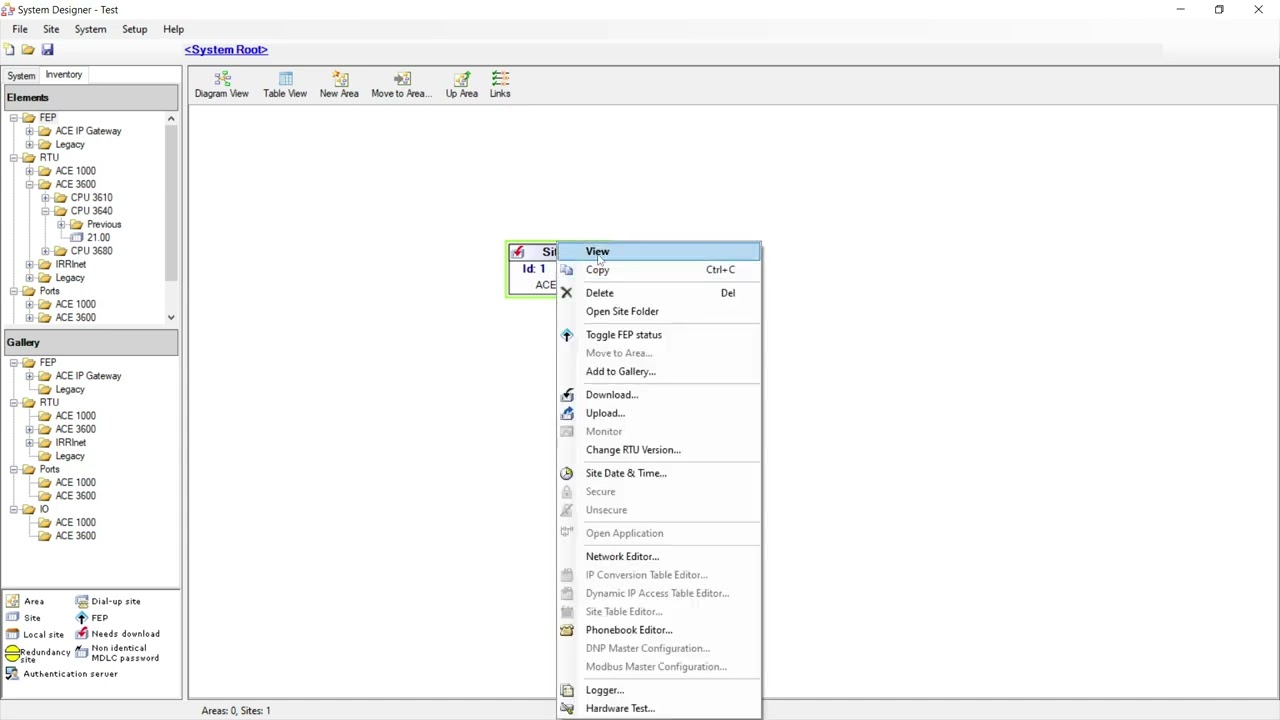Click status text Areas: 0, Sites: 1

(x=236, y=710)
